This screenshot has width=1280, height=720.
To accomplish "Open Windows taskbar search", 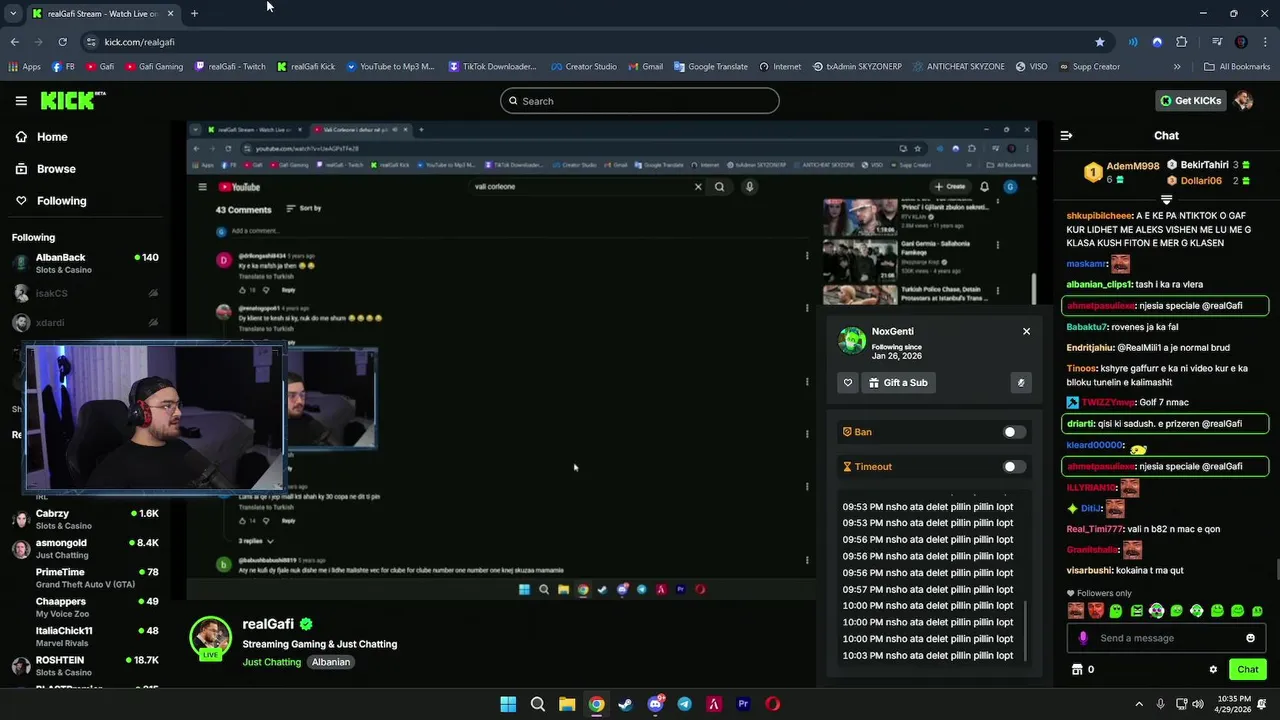I will [x=538, y=704].
